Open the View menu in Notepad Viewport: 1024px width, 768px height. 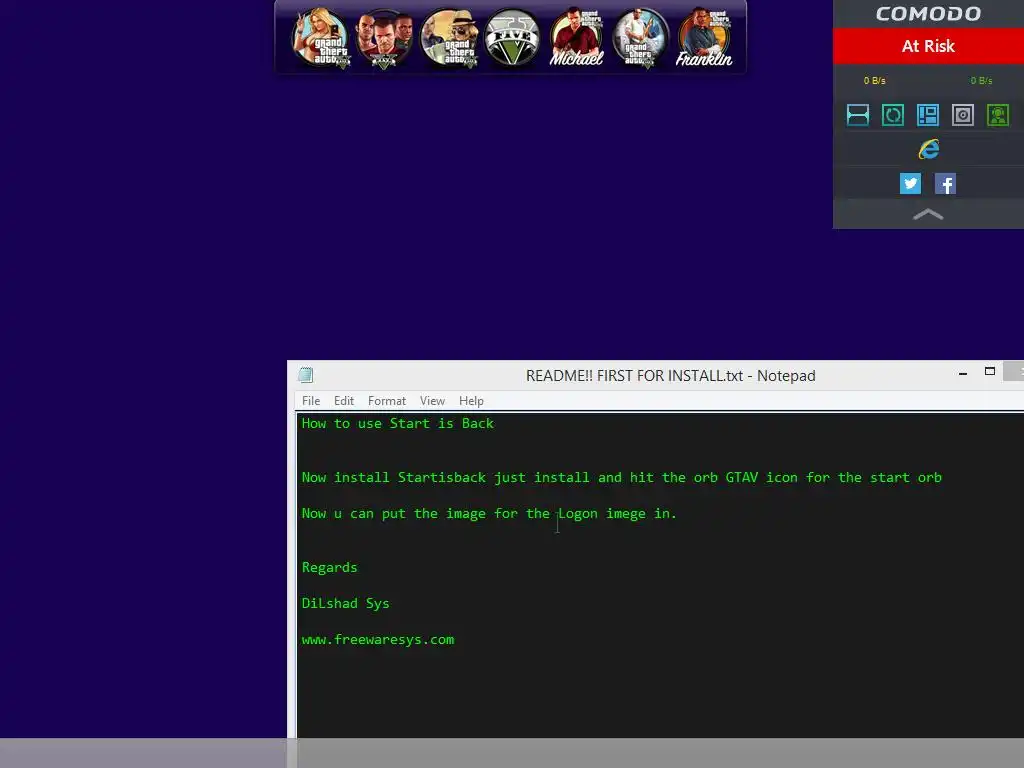pos(432,401)
